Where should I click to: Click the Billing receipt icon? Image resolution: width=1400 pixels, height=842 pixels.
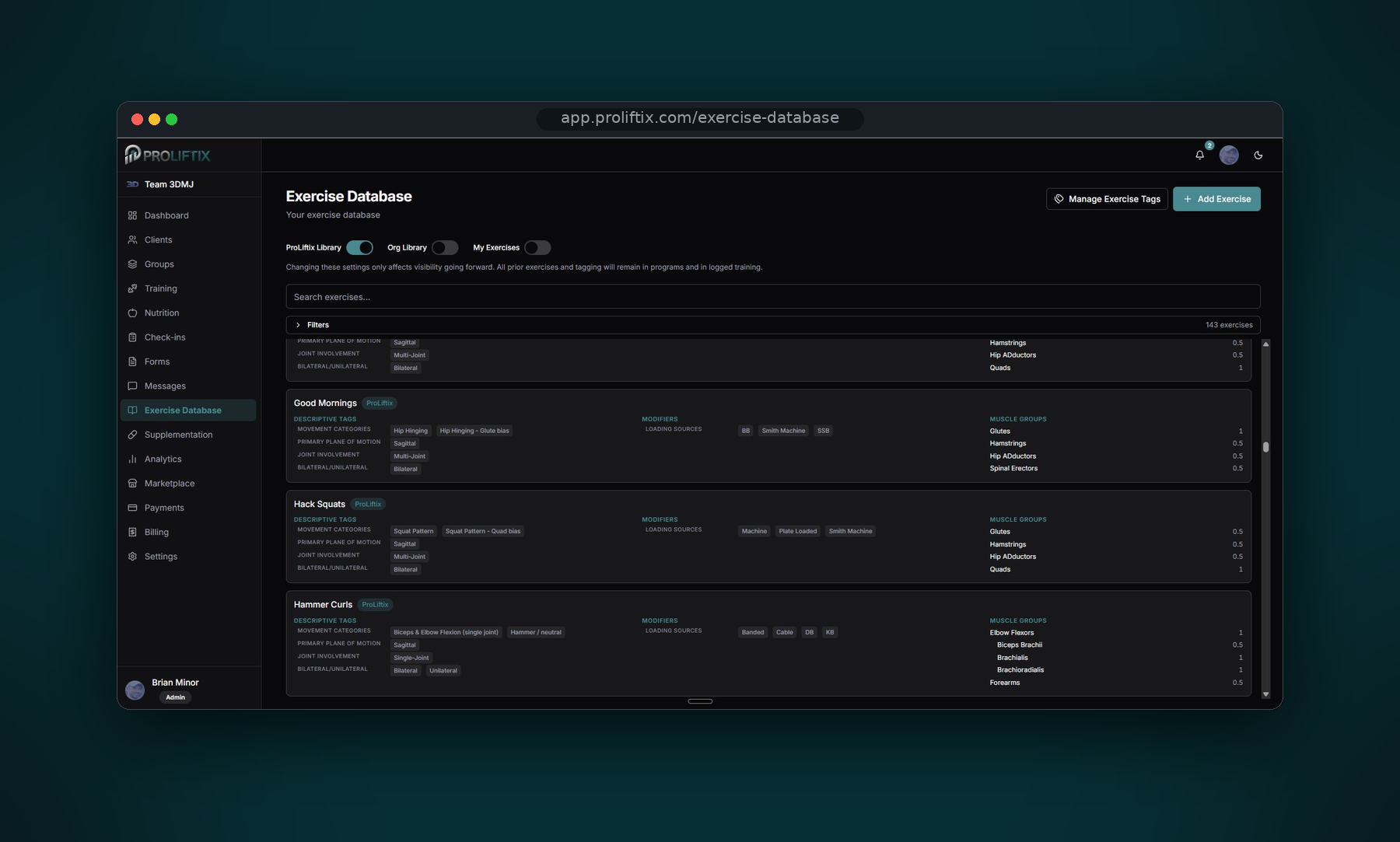pyautogui.click(x=132, y=532)
